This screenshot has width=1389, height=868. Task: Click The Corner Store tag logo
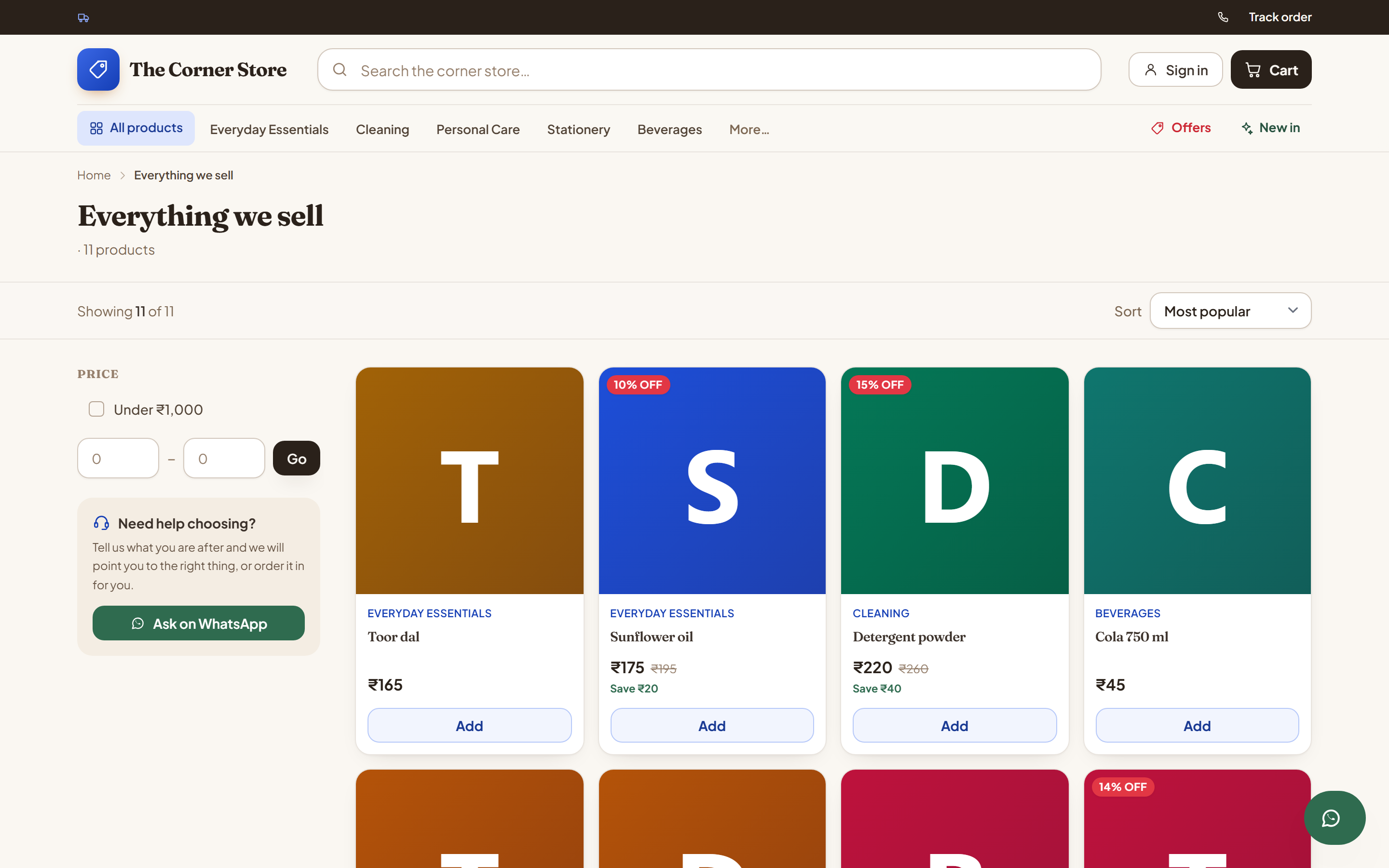coord(98,69)
